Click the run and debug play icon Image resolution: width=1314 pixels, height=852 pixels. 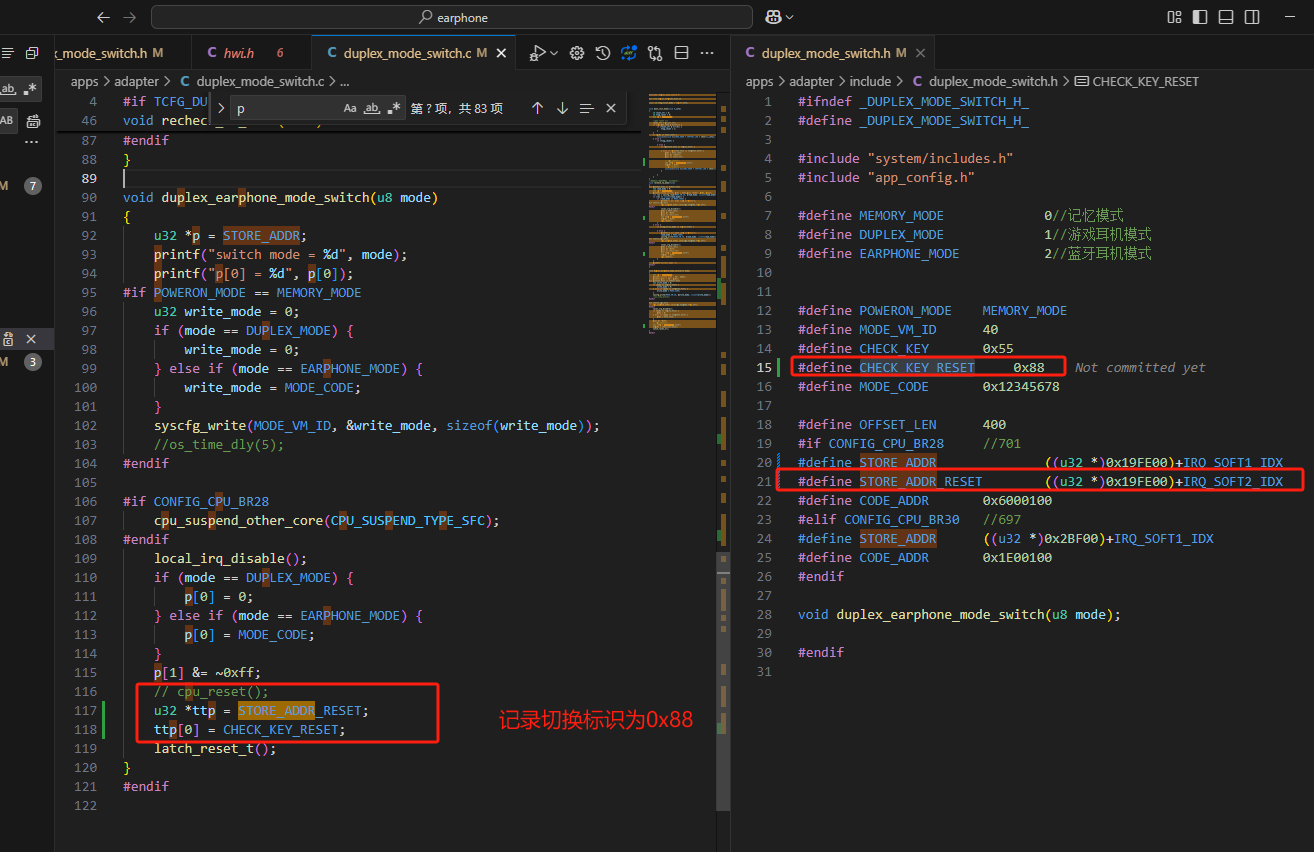coord(538,53)
